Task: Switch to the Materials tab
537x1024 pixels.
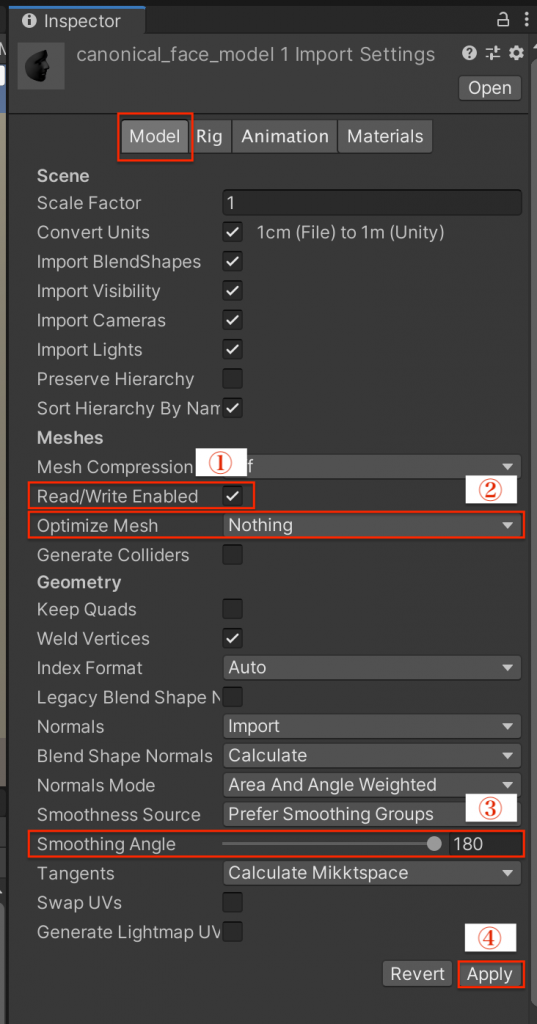Action: 385,136
